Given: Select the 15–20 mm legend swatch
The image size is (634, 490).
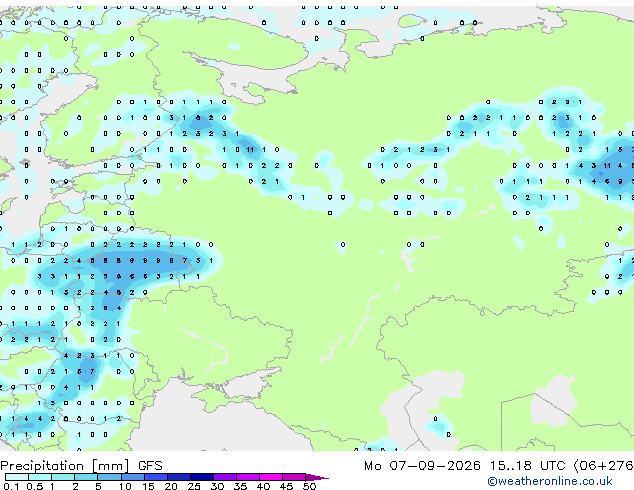Looking at the screenshot, I should point(155,477).
